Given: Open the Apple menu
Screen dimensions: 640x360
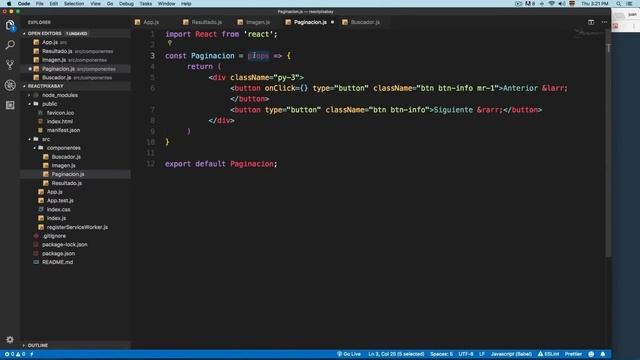Looking at the screenshot, I should click(x=9, y=4).
